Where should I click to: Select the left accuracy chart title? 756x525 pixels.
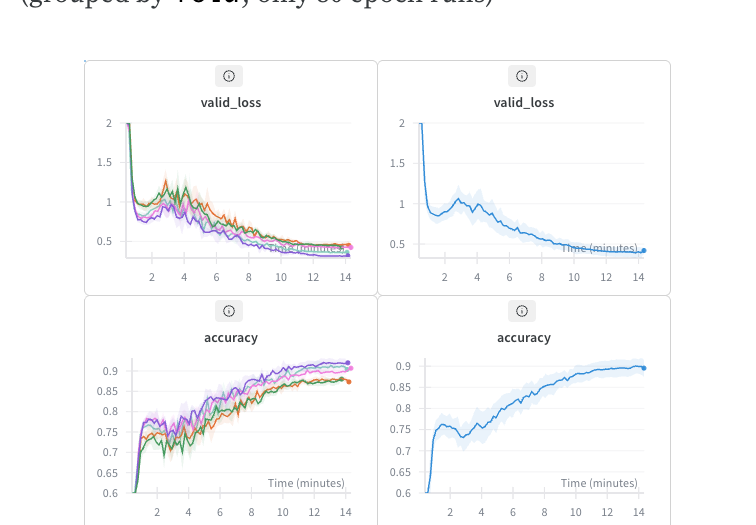(x=231, y=338)
